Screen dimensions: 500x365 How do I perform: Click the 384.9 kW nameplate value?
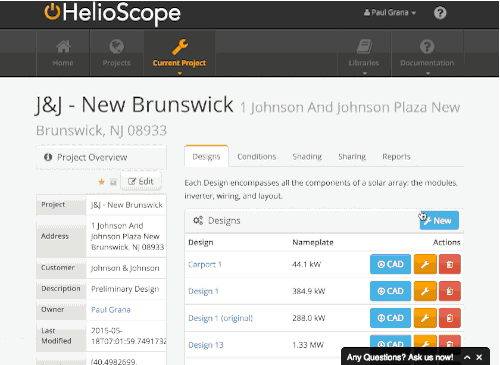[309, 291]
